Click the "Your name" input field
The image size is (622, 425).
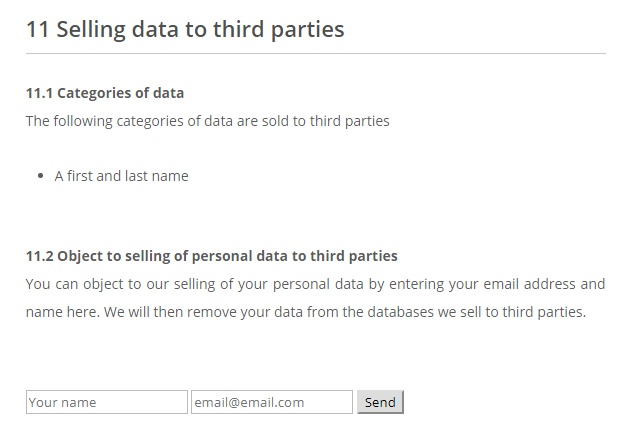tap(107, 402)
